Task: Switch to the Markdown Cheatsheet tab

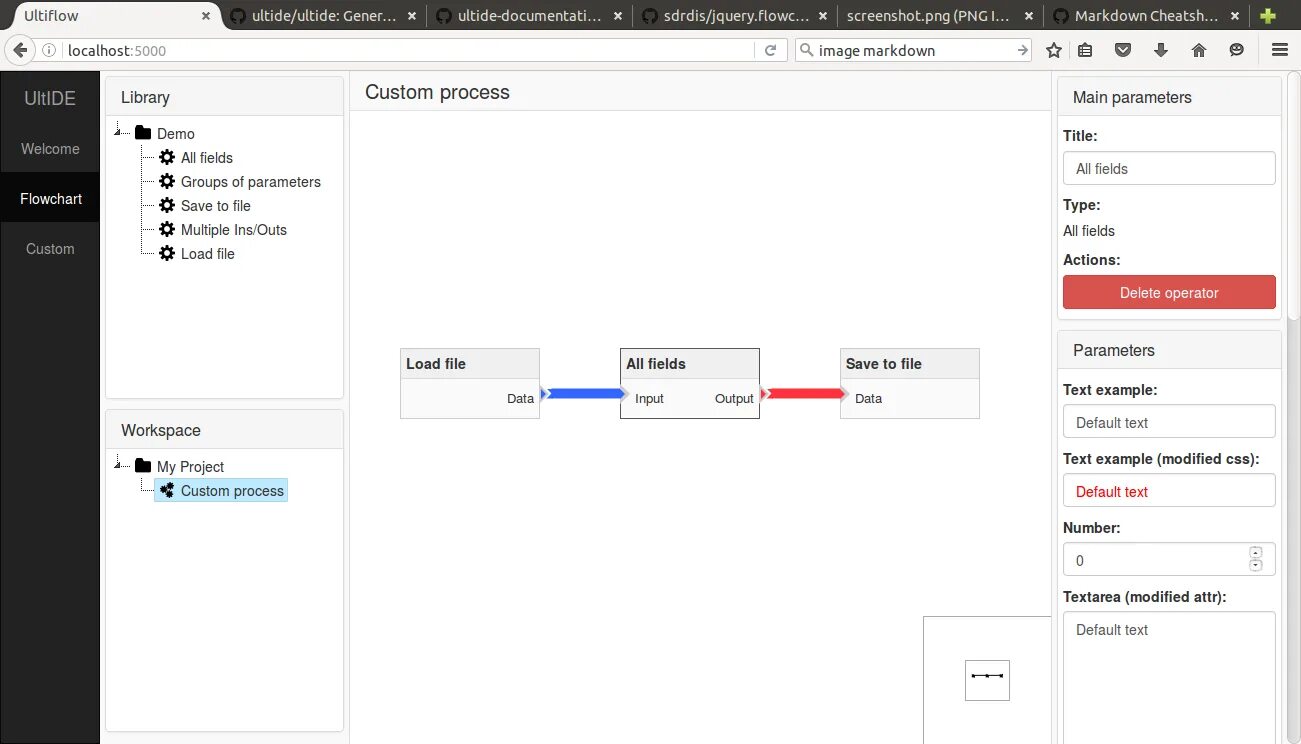Action: pos(1147,16)
